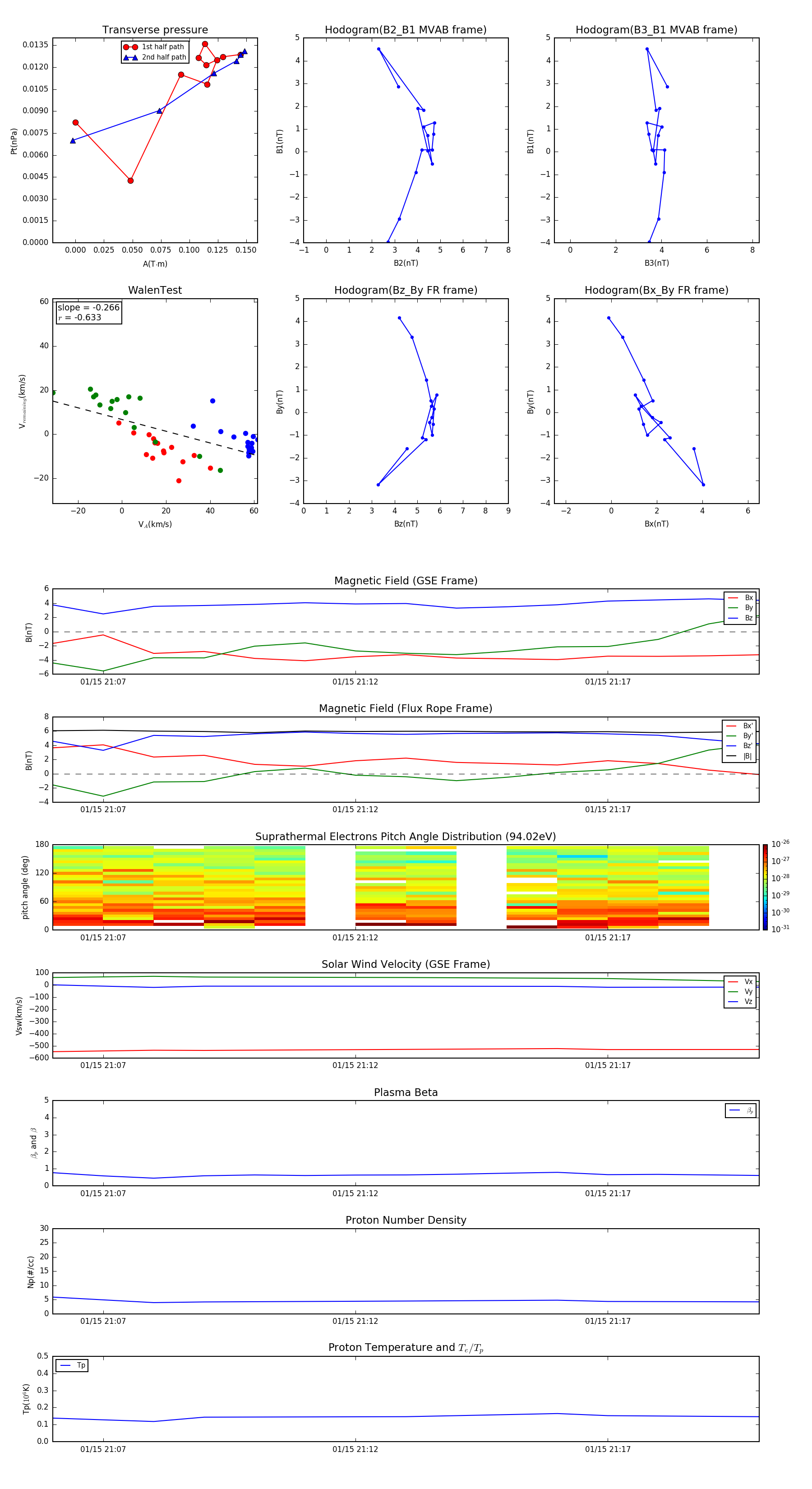The width and height of the screenshot is (812, 1489).
Task: Click the By' legend entry in Flux Rope panel
Action: click(x=740, y=736)
